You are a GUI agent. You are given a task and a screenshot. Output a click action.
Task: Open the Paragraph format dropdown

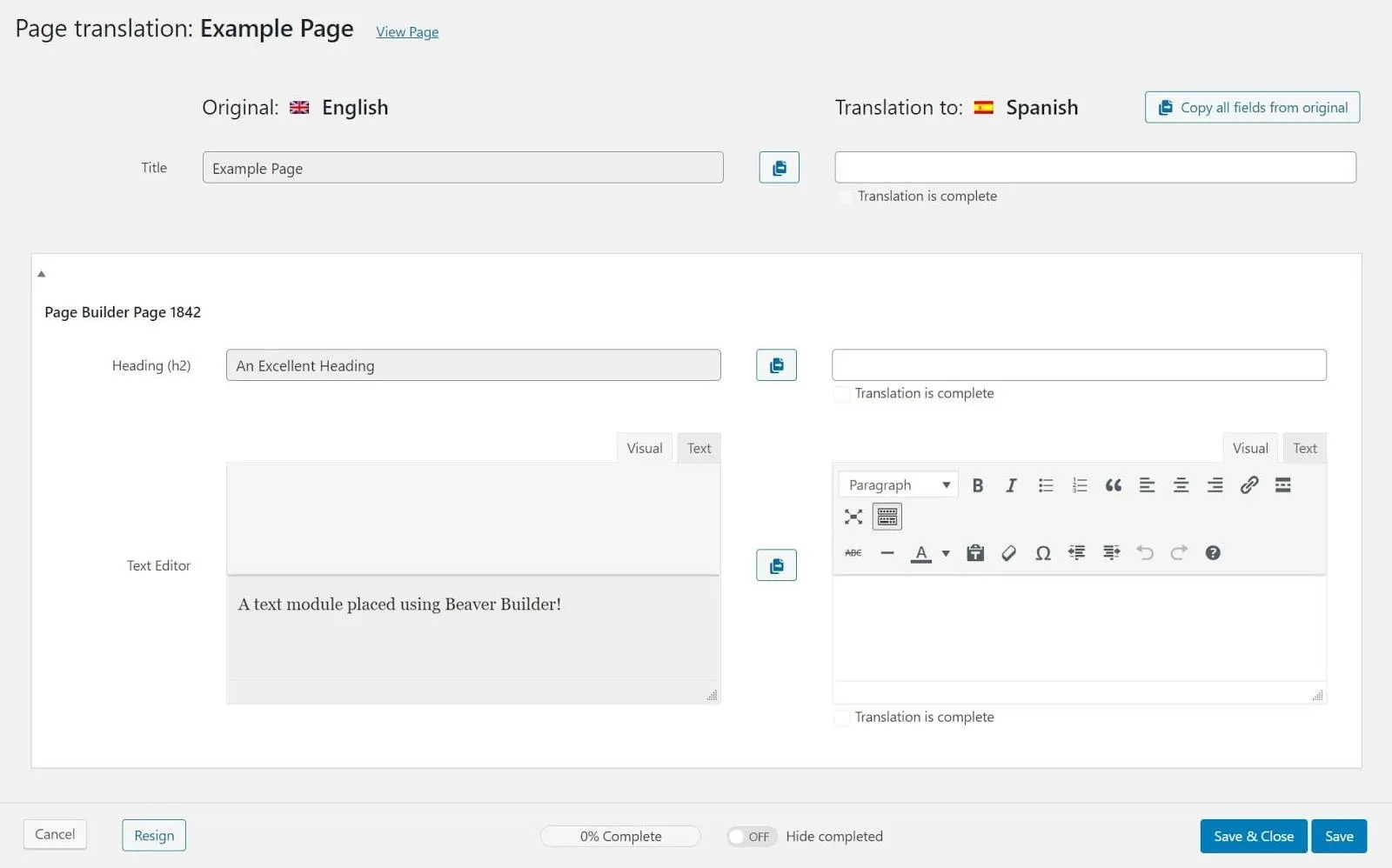click(x=899, y=485)
